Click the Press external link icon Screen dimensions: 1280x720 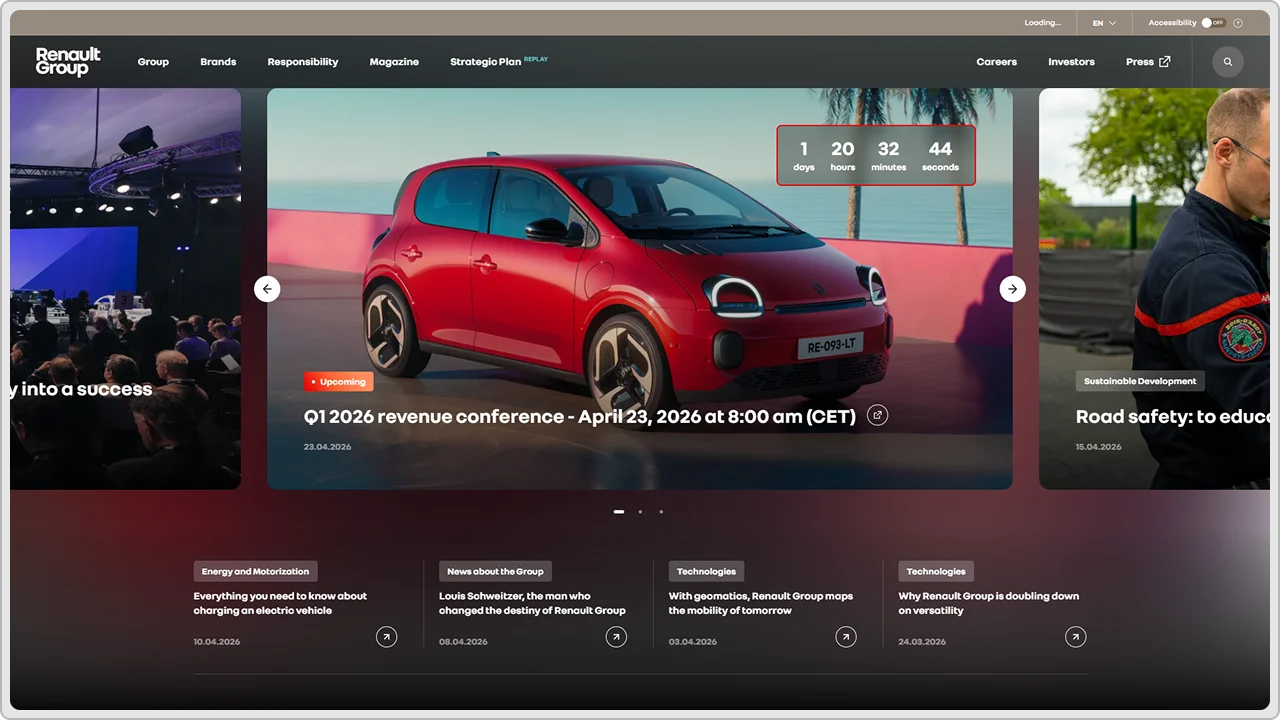coord(1164,62)
